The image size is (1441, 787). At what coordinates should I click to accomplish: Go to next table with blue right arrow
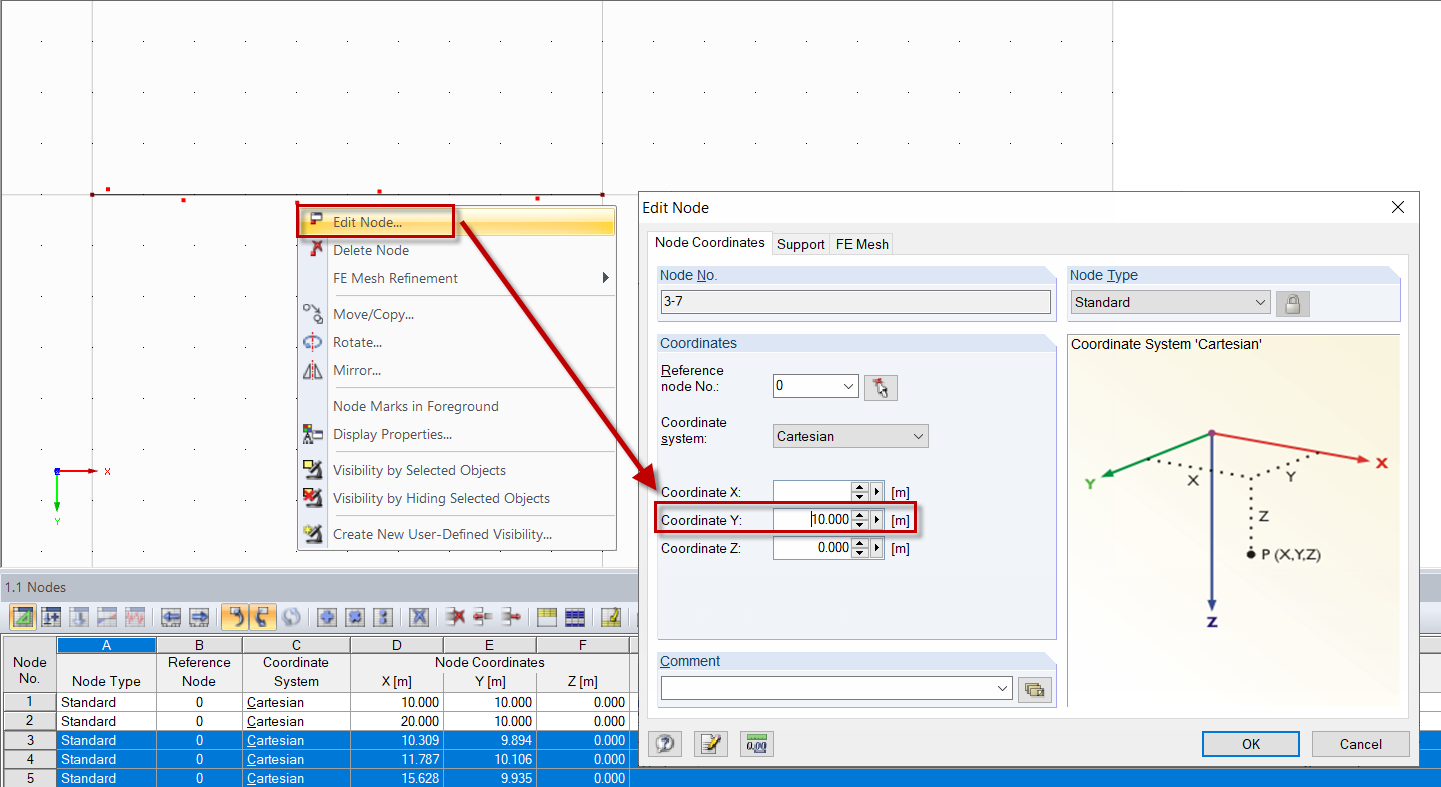pyautogui.click(x=199, y=617)
